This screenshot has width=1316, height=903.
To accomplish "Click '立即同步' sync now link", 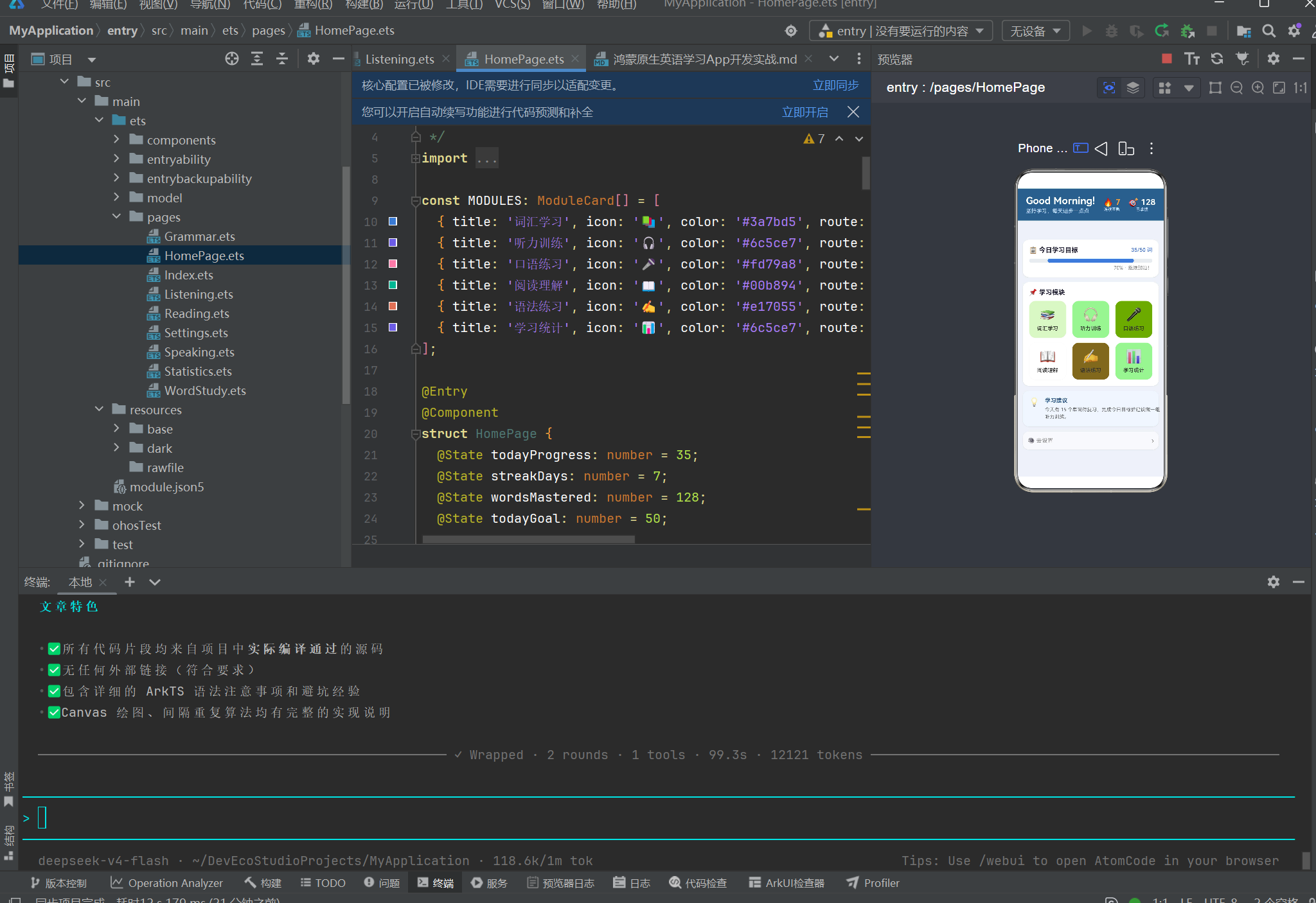I will (x=835, y=85).
